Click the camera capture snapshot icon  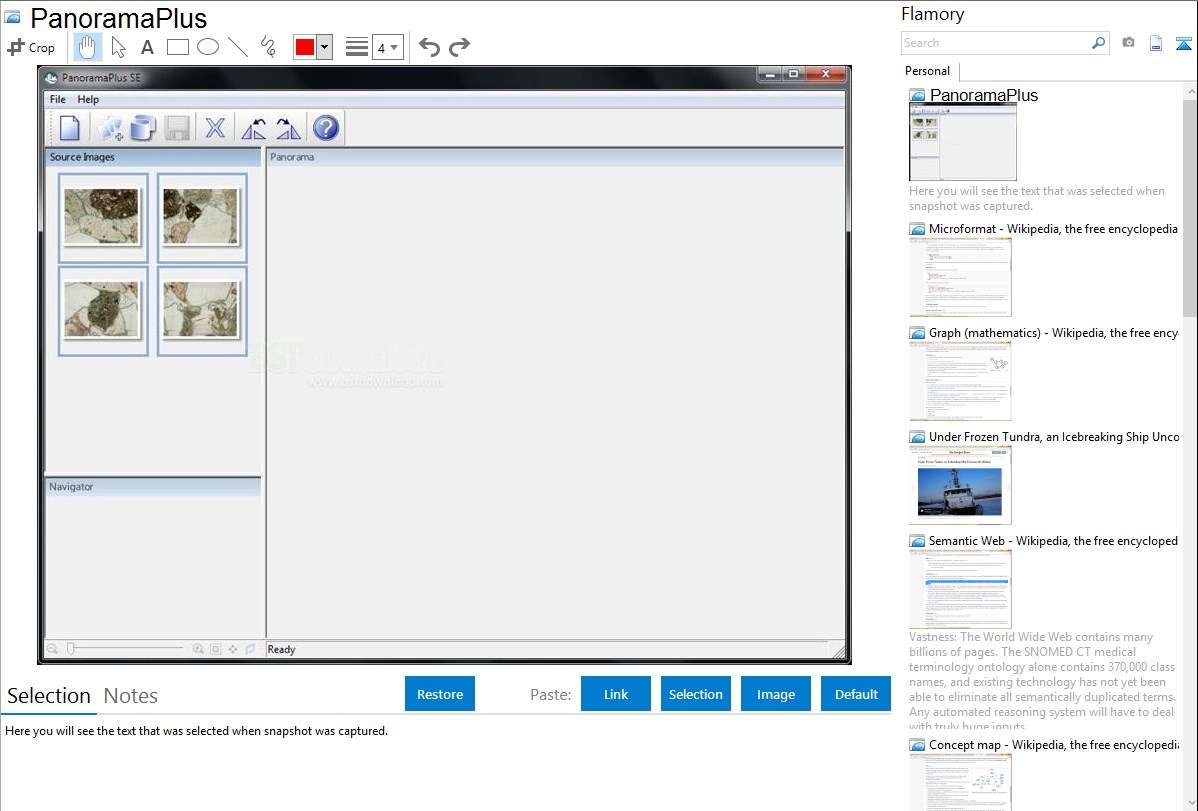point(1128,43)
